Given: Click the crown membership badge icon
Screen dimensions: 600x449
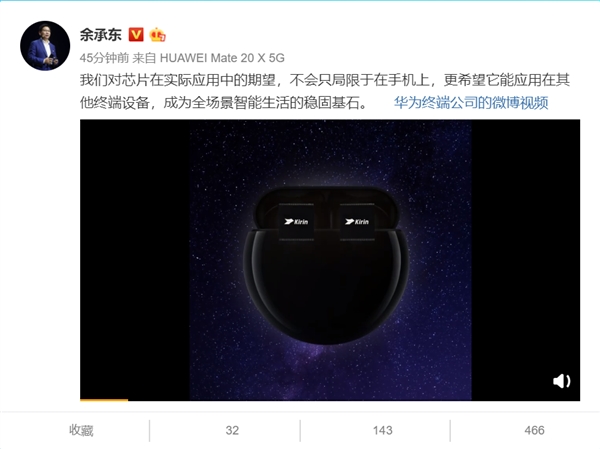Looking at the screenshot, I should click(157, 34).
